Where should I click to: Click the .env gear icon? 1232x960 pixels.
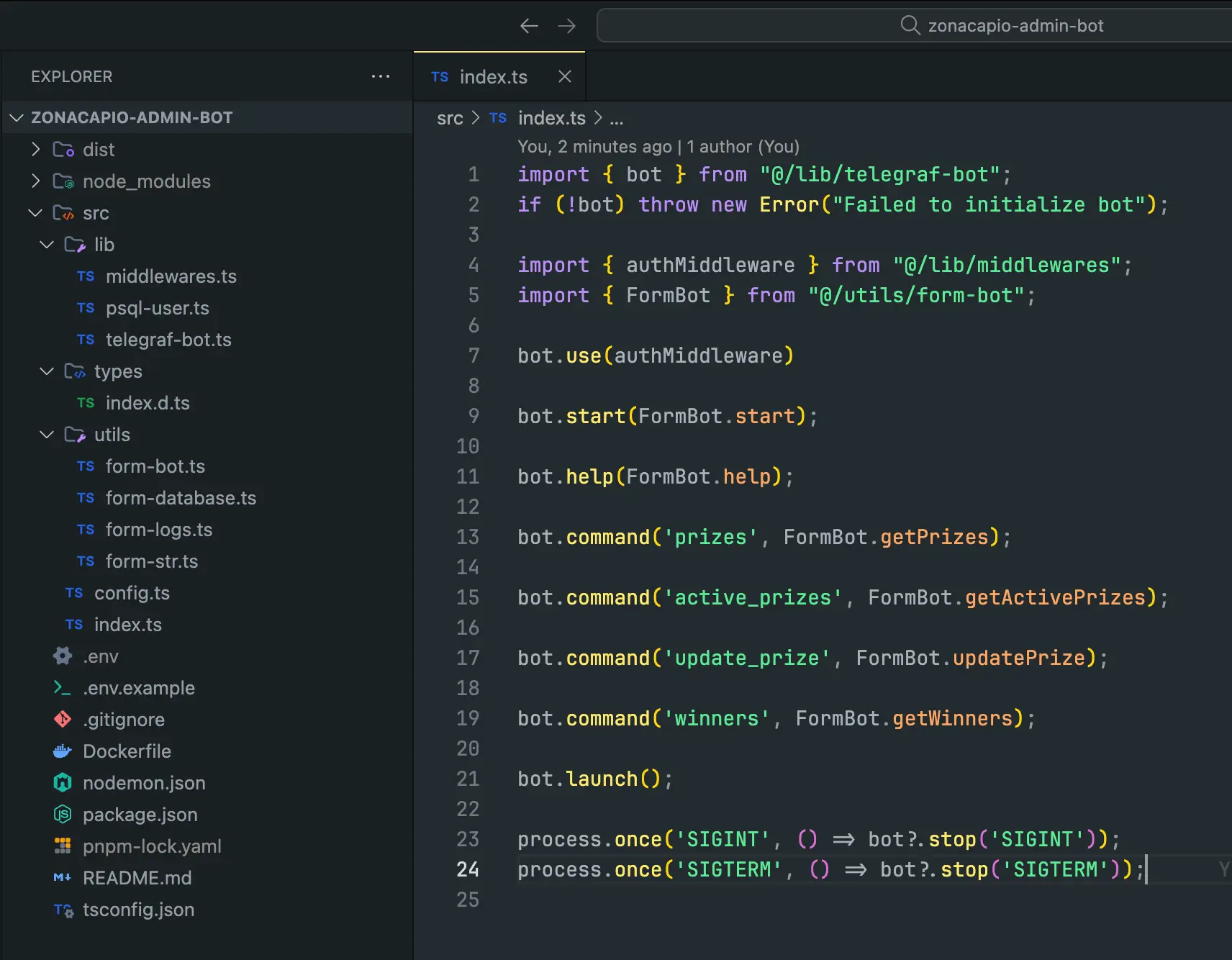pyautogui.click(x=63, y=656)
